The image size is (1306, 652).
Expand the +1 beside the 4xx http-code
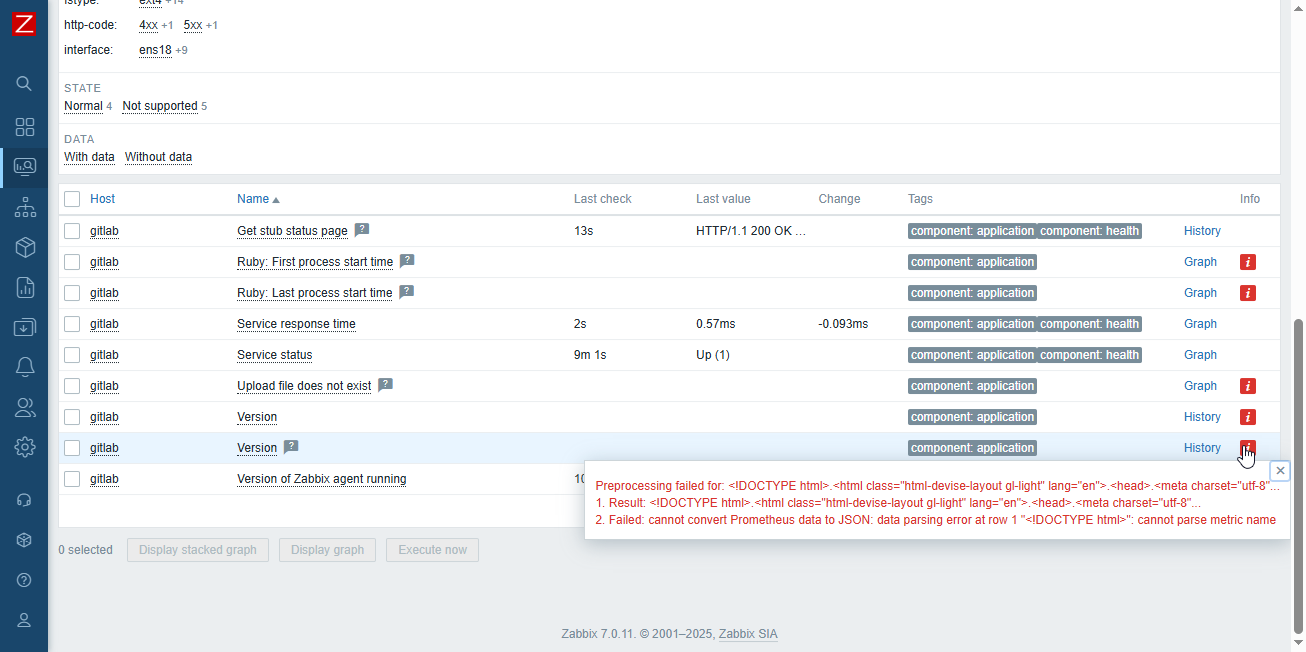(168, 25)
